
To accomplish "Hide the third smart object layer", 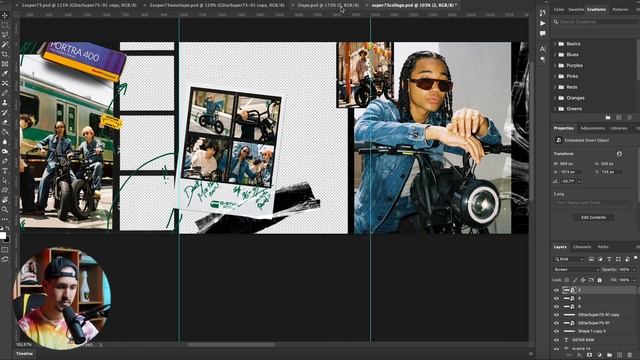I will coord(556,307).
